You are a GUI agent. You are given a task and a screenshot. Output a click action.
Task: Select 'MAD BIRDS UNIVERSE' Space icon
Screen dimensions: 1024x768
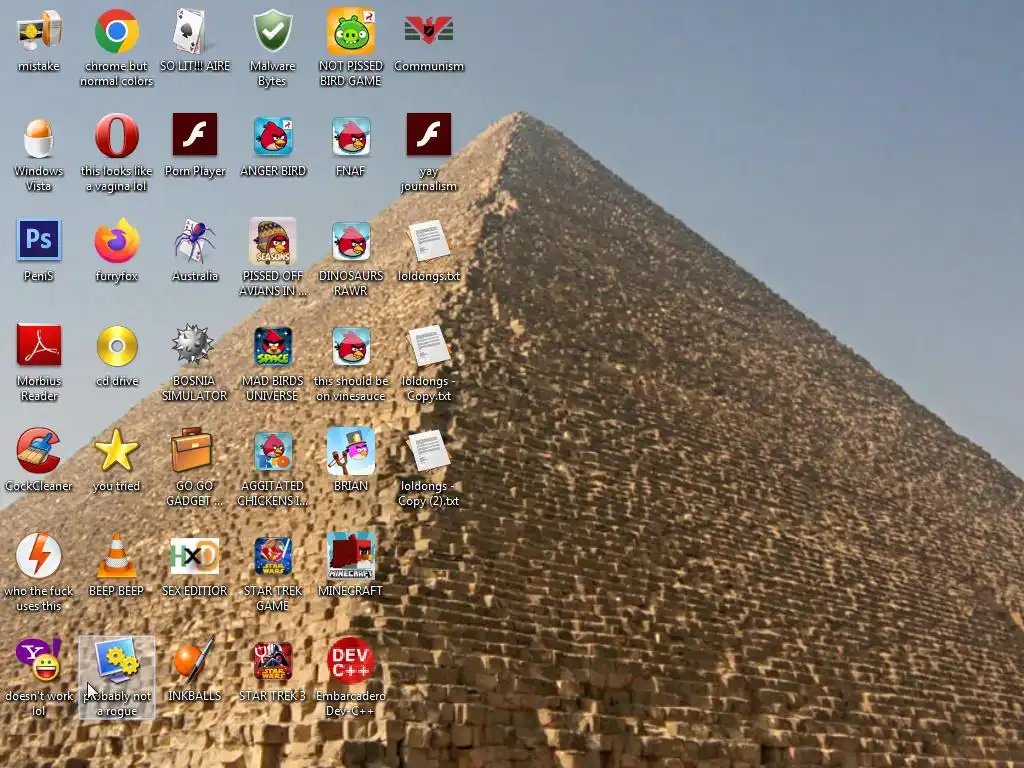pos(272,346)
